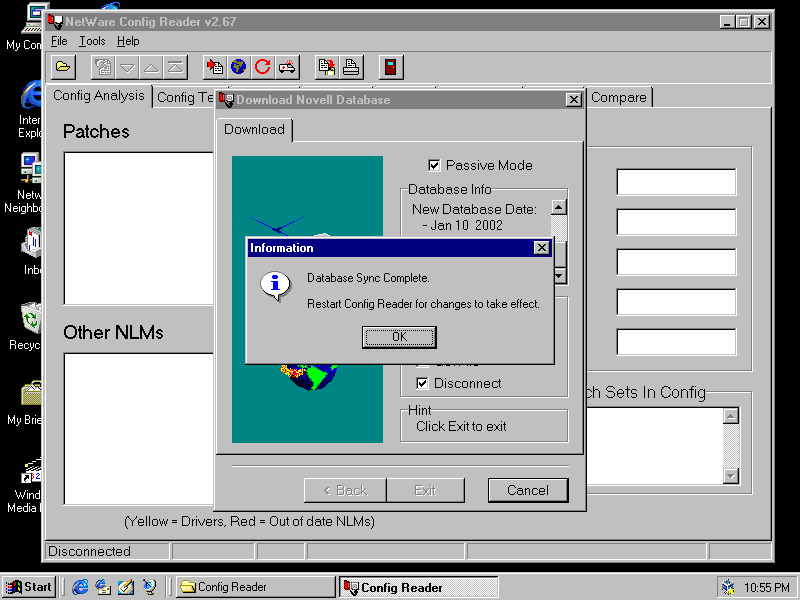Image resolution: width=800 pixels, height=600 pixels.
Task: Toggle the Disconnect checkbox
Action: 422,383
